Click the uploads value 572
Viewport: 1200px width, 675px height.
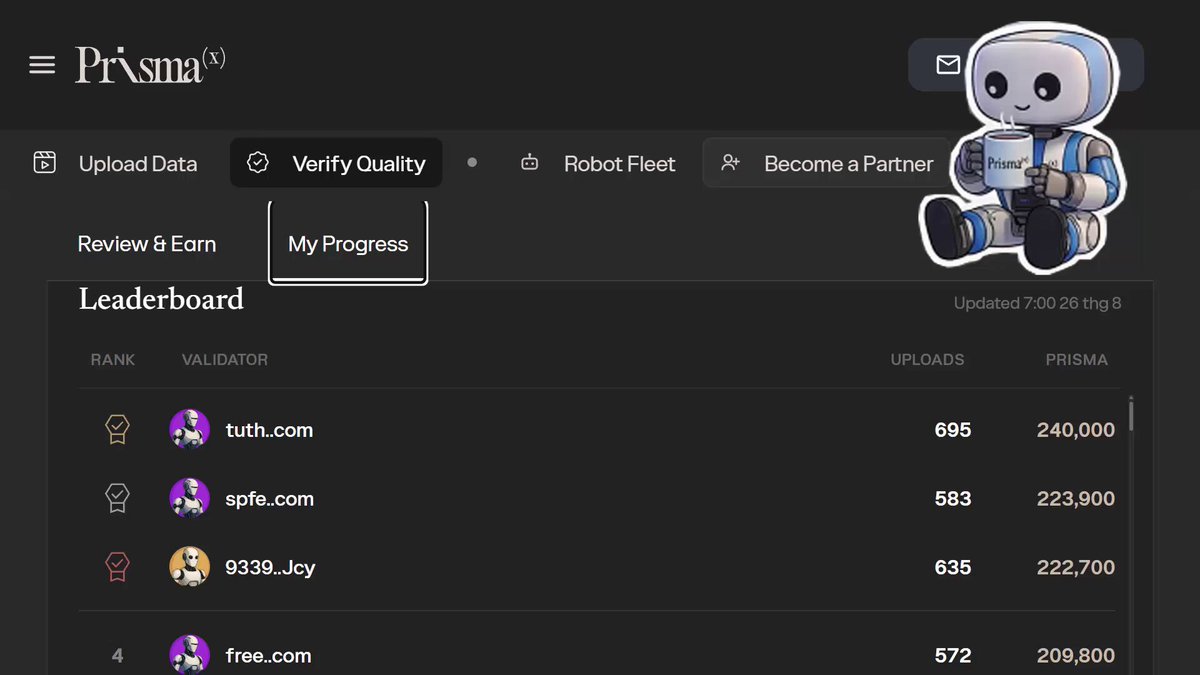pyautogui.click(x=953, y=655)
